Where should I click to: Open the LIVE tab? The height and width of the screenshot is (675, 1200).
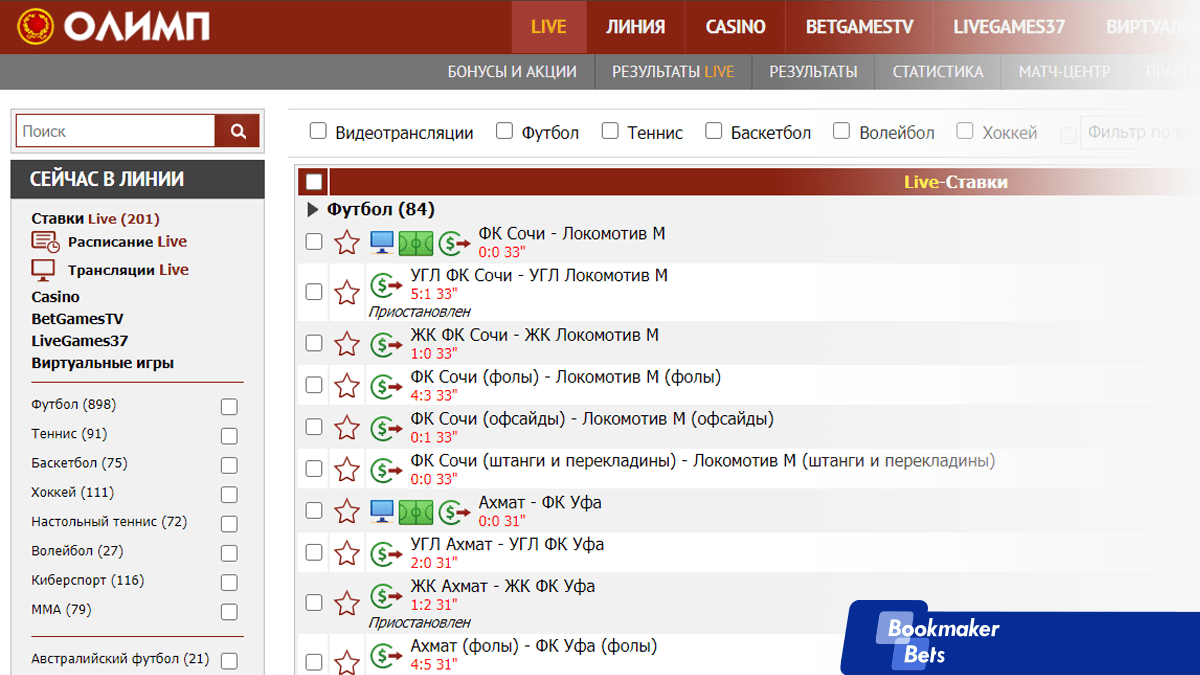pyautogui.click(x=548, y=27)
